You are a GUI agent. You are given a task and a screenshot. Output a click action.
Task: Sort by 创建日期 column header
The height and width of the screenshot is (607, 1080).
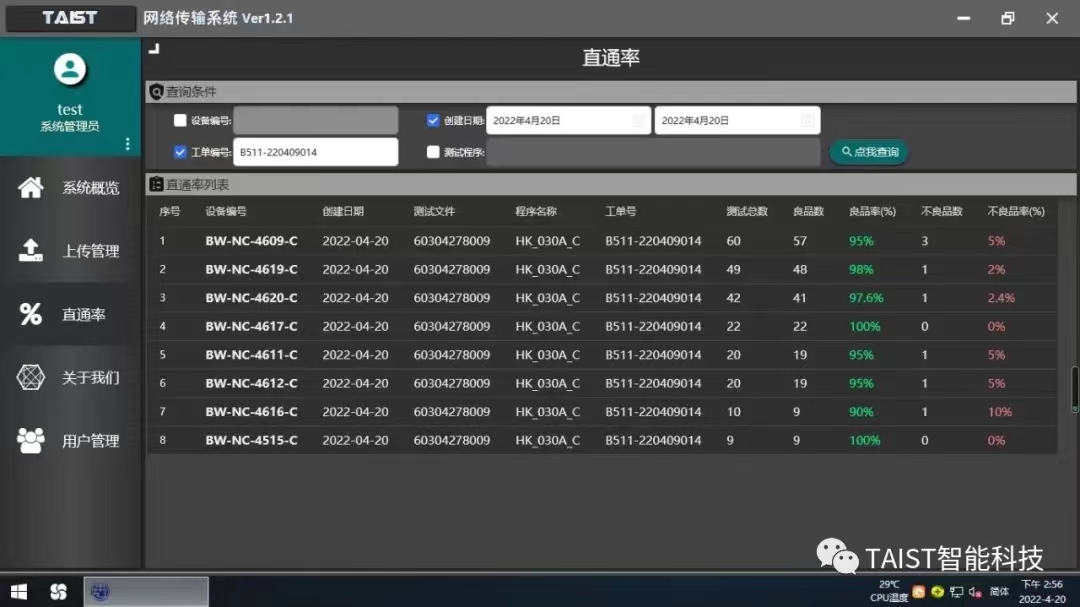[343, 212]
